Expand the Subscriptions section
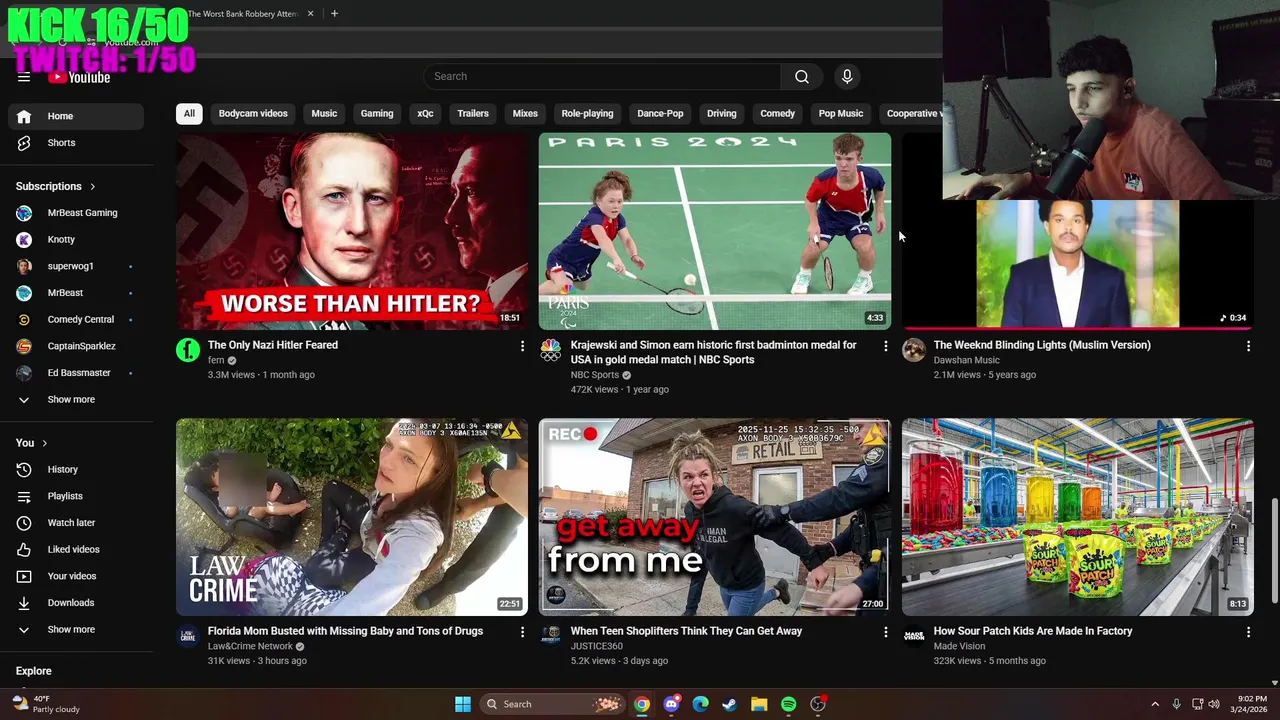This screenshot has height=720, width=1280. [56, 186]
